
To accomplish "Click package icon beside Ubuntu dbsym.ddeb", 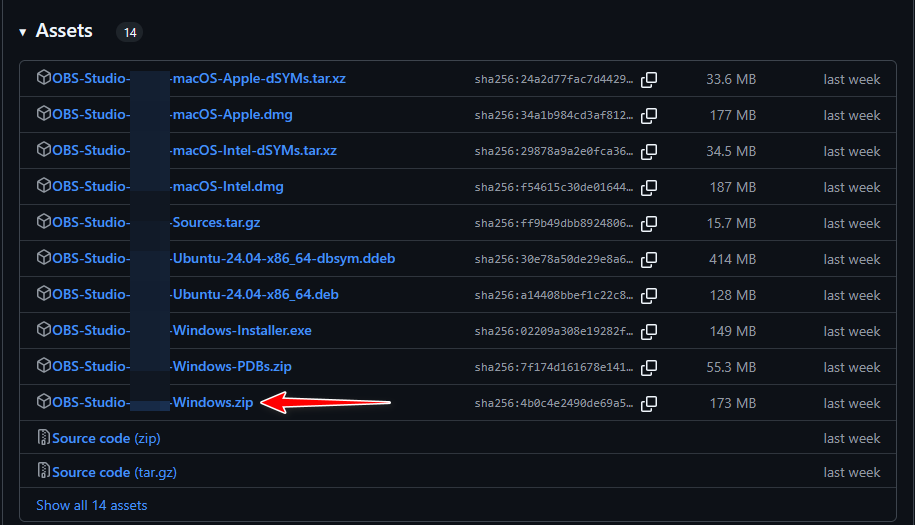I will (44, 258).
